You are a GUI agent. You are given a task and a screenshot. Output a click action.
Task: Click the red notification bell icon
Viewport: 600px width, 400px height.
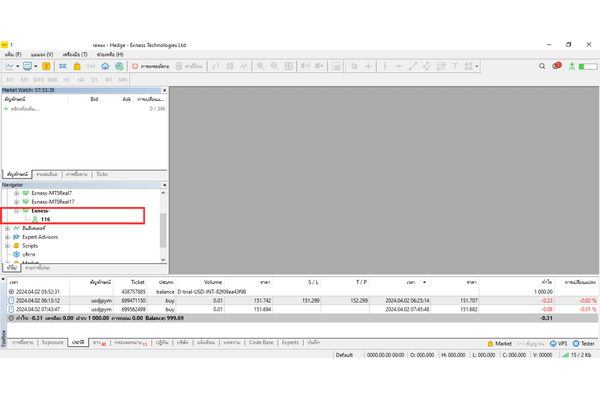(x=557, y=65)
